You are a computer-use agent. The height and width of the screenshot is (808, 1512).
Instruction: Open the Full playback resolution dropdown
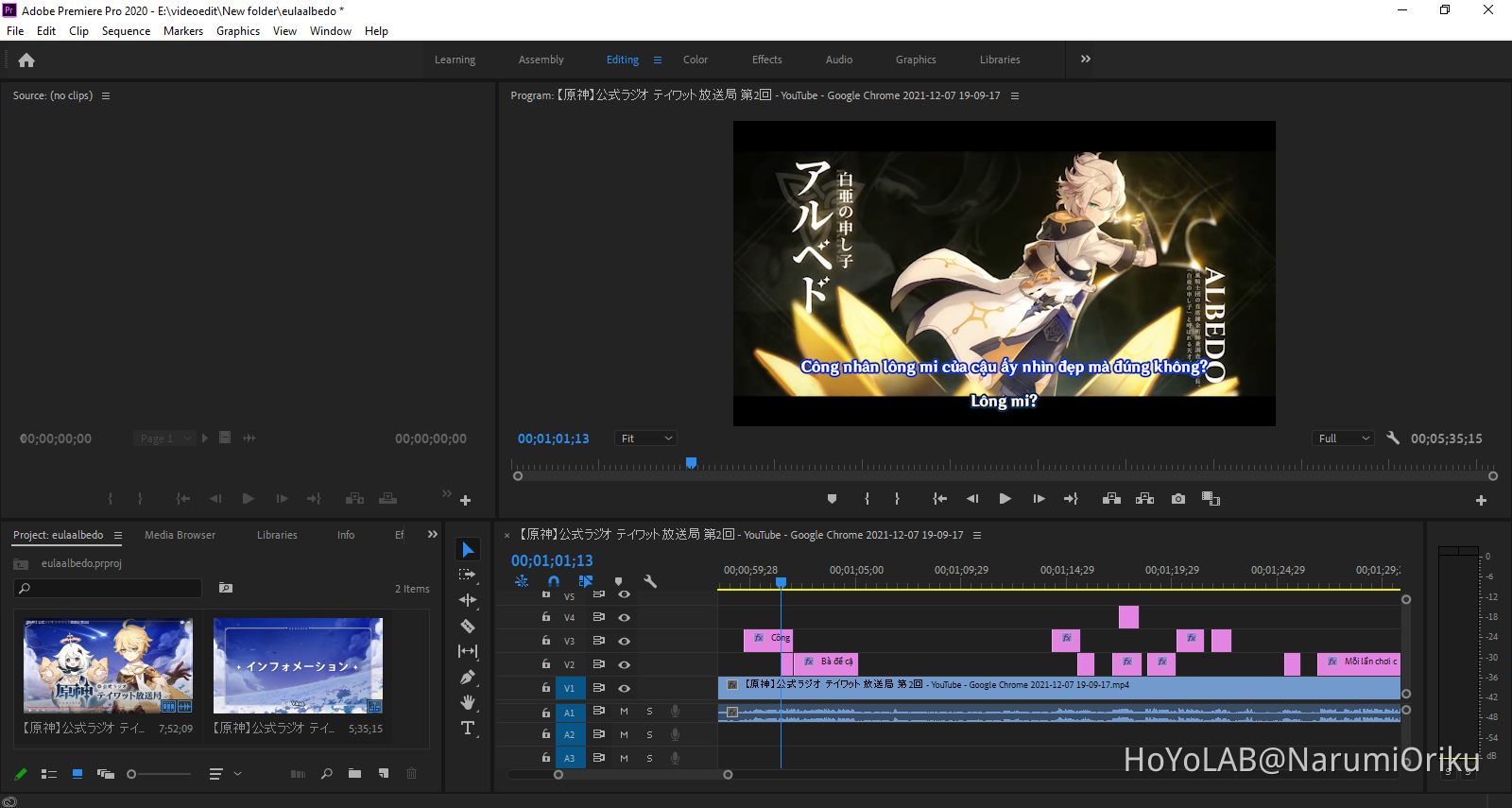pyautogui.click(x=1343, y=438)
